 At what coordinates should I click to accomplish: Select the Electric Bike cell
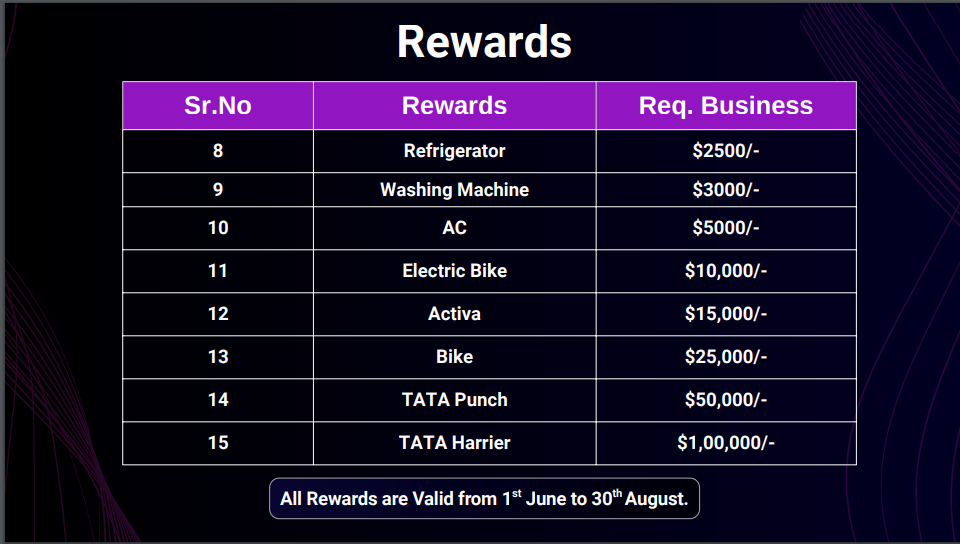point(454,271)
